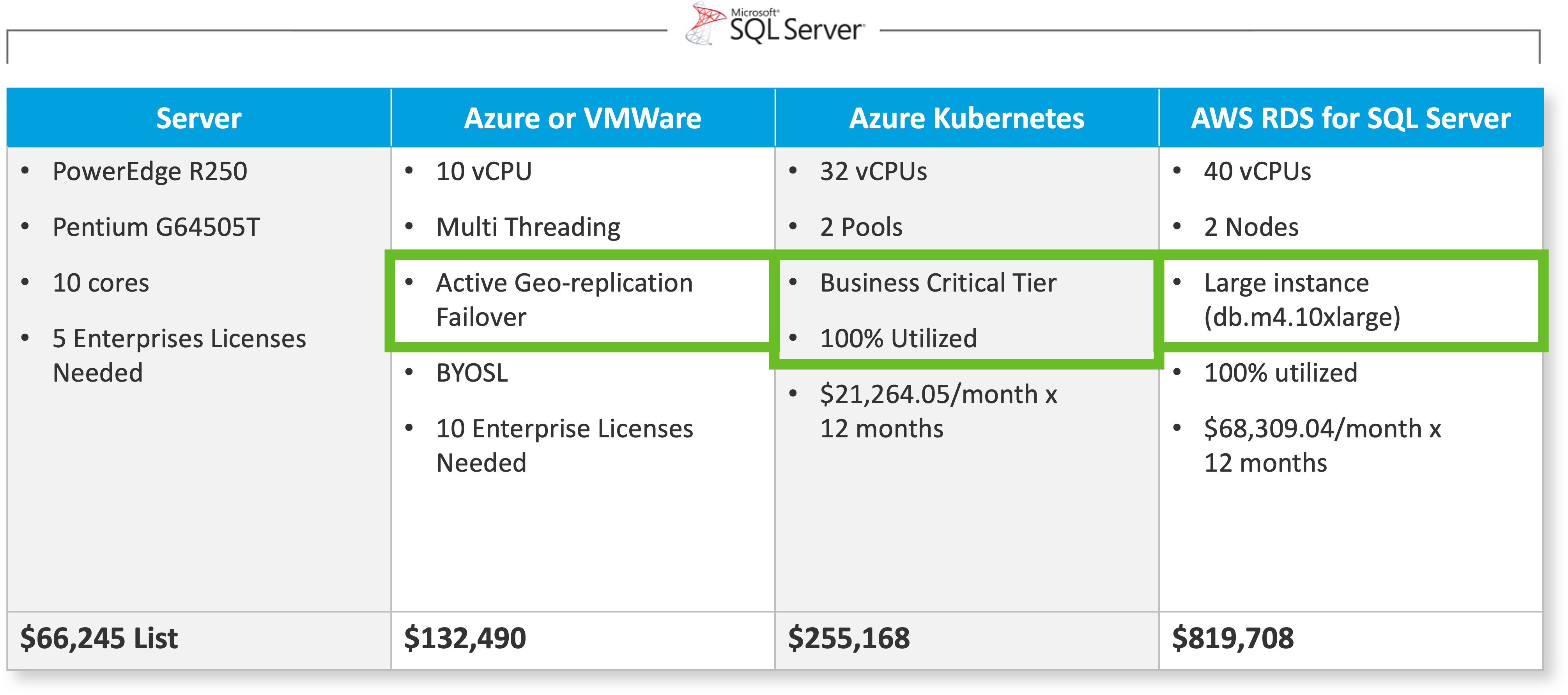Select the $132,490 total cell
The width and height of the screenshot is (1568, 695).
click(465, 638)
